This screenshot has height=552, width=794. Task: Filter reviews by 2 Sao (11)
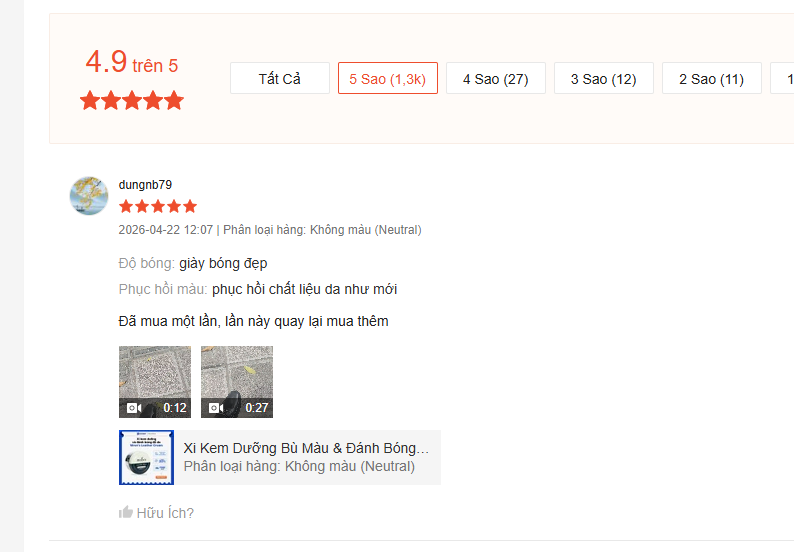[x=712, y=79]
